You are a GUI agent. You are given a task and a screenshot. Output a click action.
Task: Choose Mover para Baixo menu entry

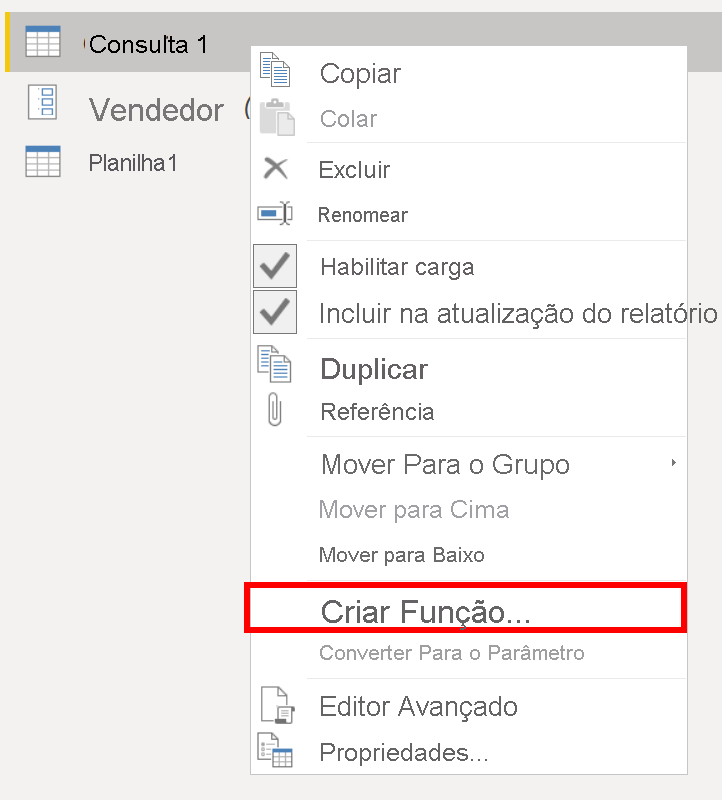[401, 555]
